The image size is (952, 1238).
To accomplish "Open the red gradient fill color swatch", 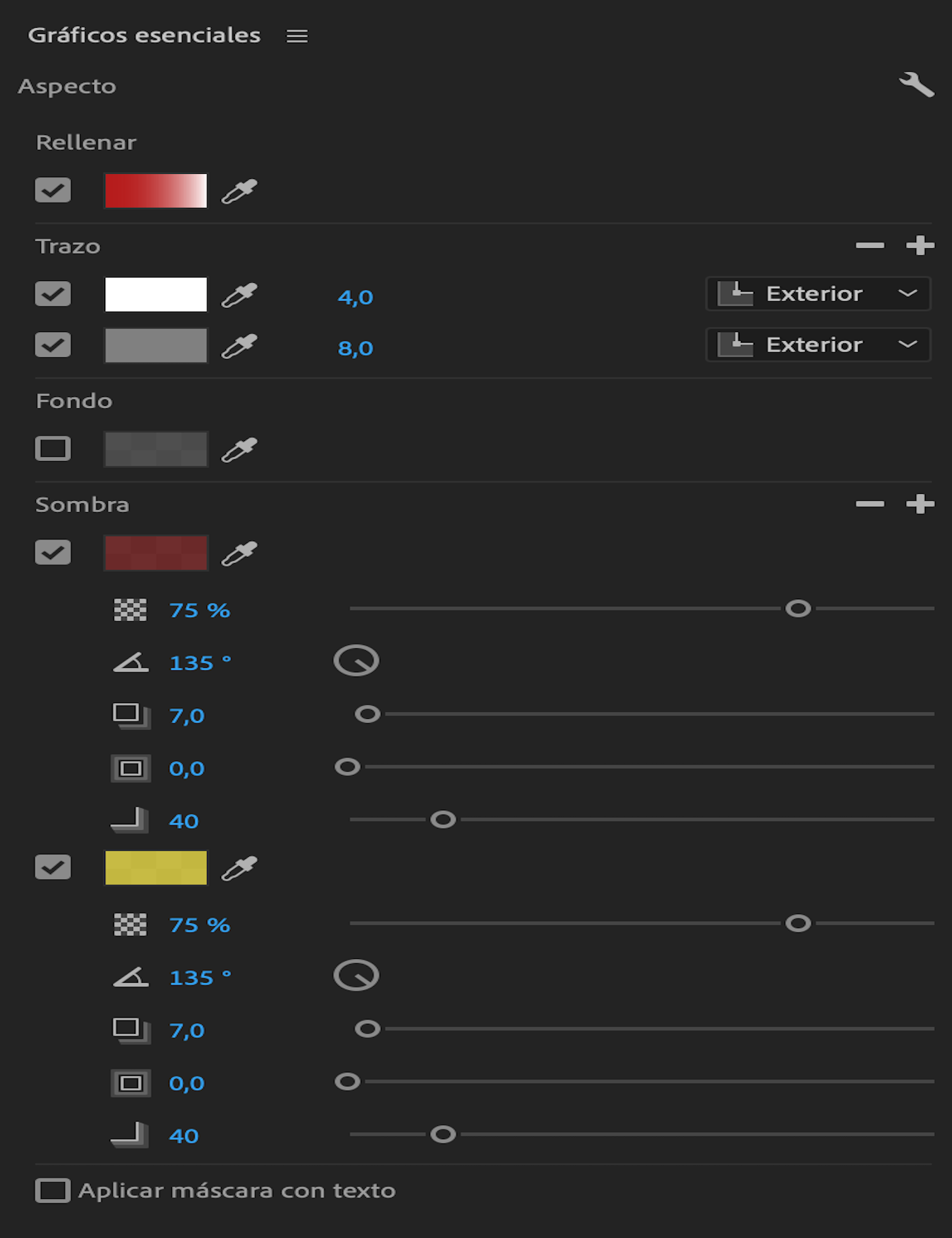I will pyautogui.click(x=156, y=191).
